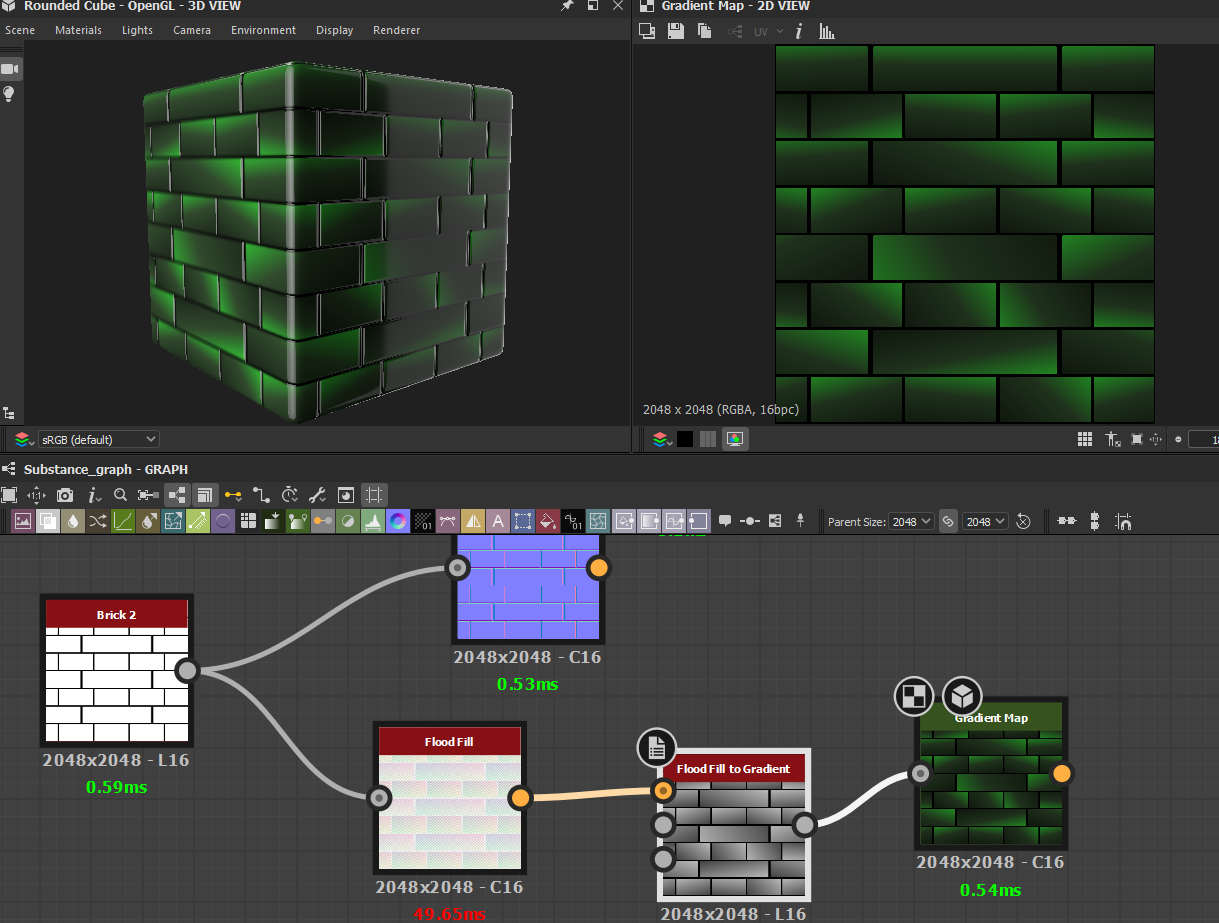Show histogram in the 2D View
1219x923 pixels.
(826, 31)
